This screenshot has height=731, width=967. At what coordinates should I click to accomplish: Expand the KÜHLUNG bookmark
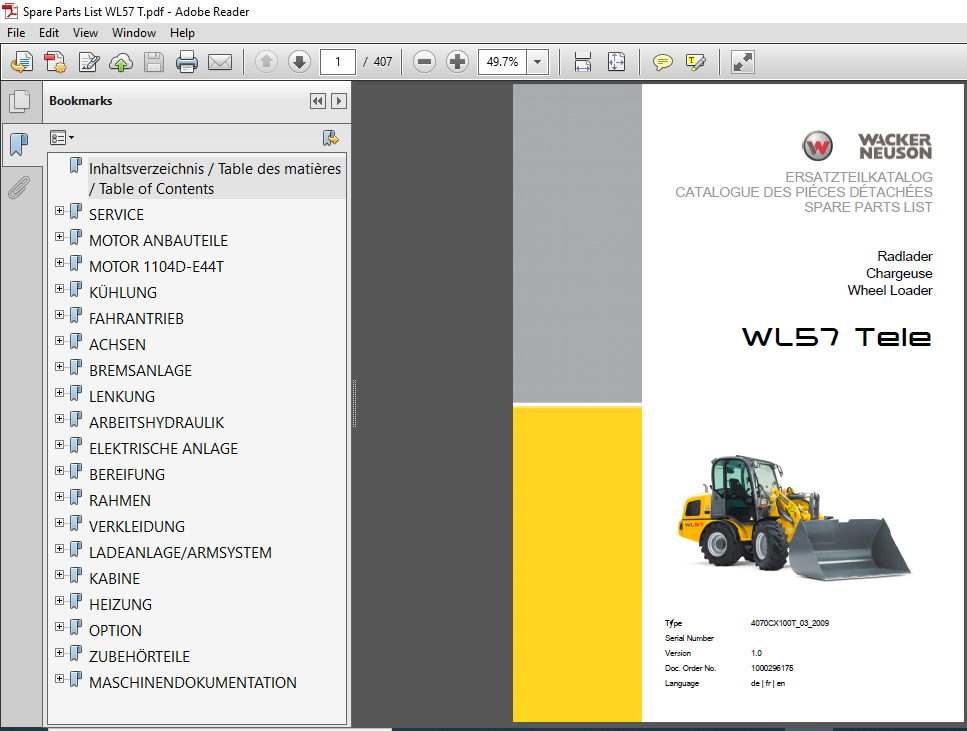[x=59, y=289]
